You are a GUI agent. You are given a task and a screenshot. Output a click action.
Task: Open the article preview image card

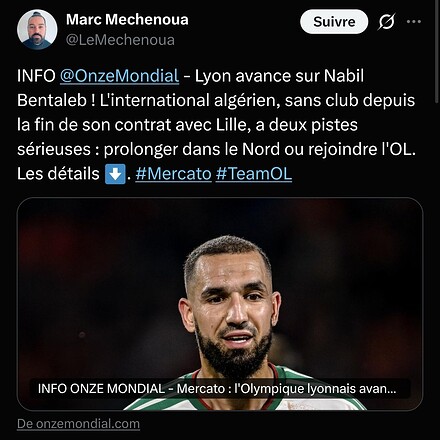pos(220,304)
